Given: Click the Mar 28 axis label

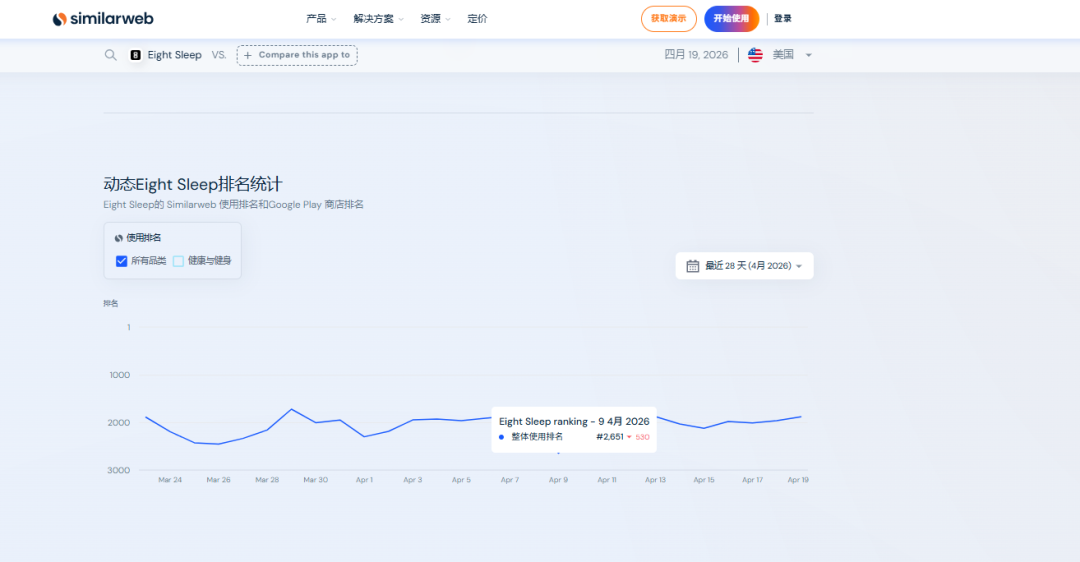Looking at the screenshot, I should tap(267, 480).
